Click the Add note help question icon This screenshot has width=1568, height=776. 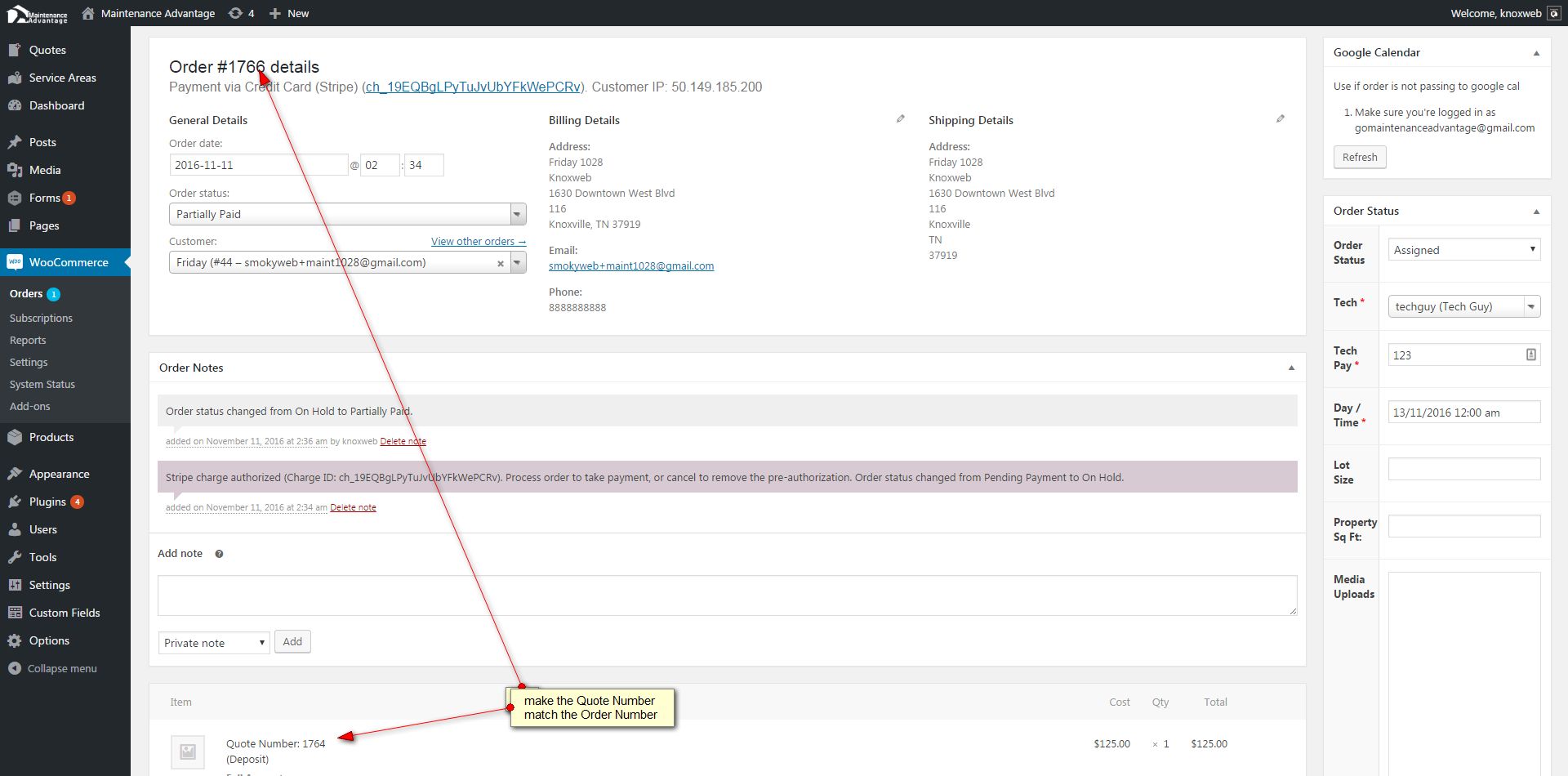(219, 554)
